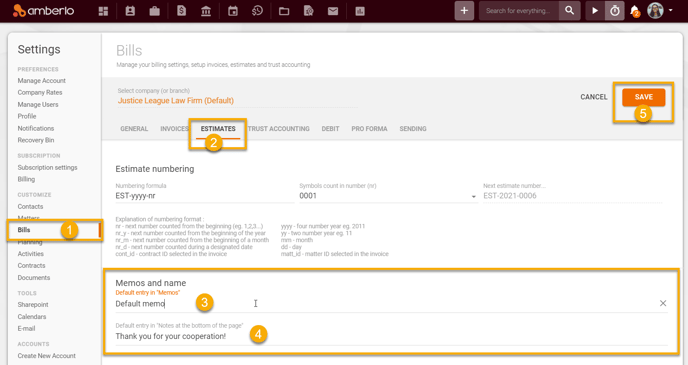Viewport: 688px width, 365px height.
Task: Click the Cancel button
Action: click(x=594, y=97)
